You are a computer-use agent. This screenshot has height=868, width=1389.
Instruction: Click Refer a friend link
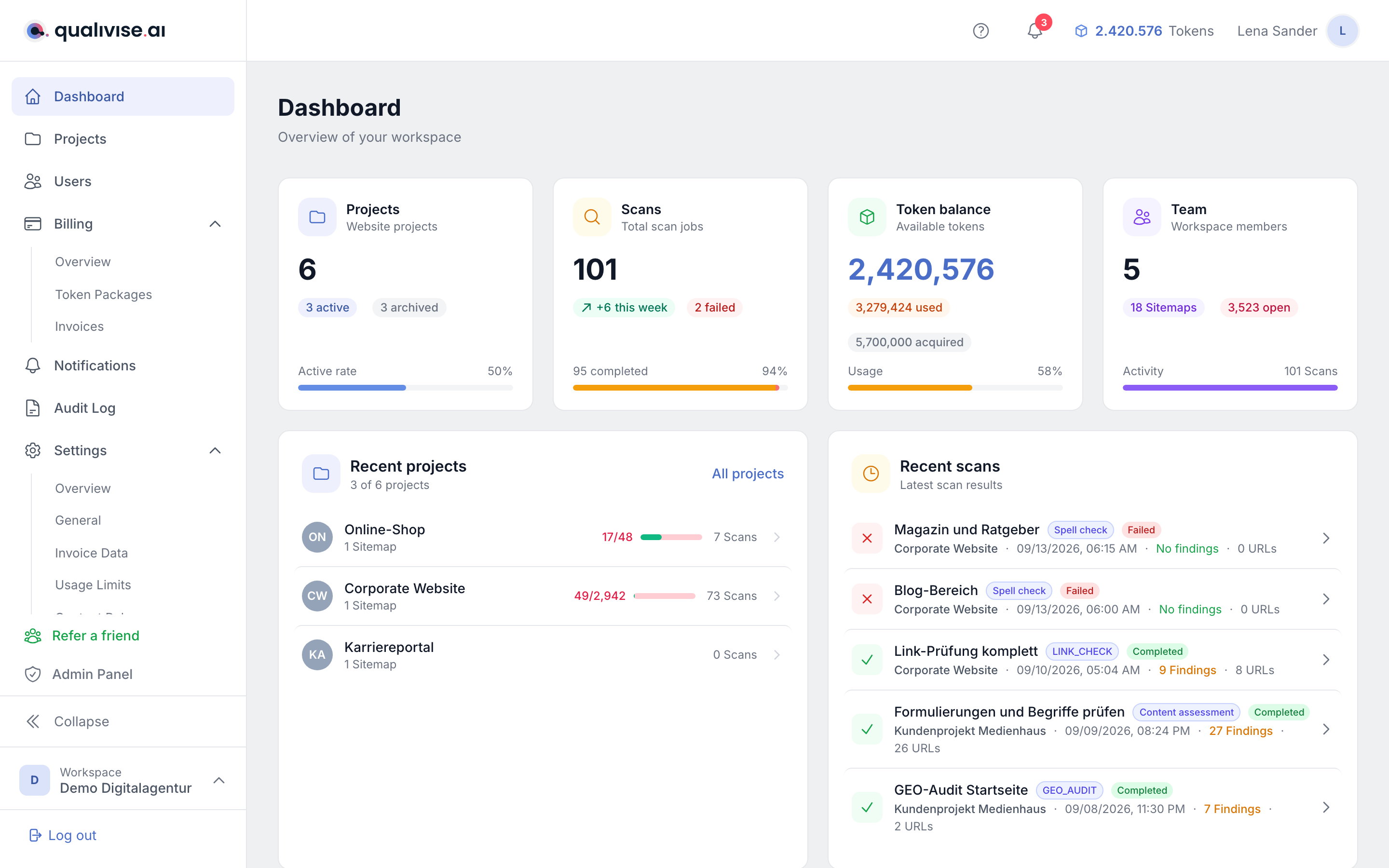tap(82, 636)
